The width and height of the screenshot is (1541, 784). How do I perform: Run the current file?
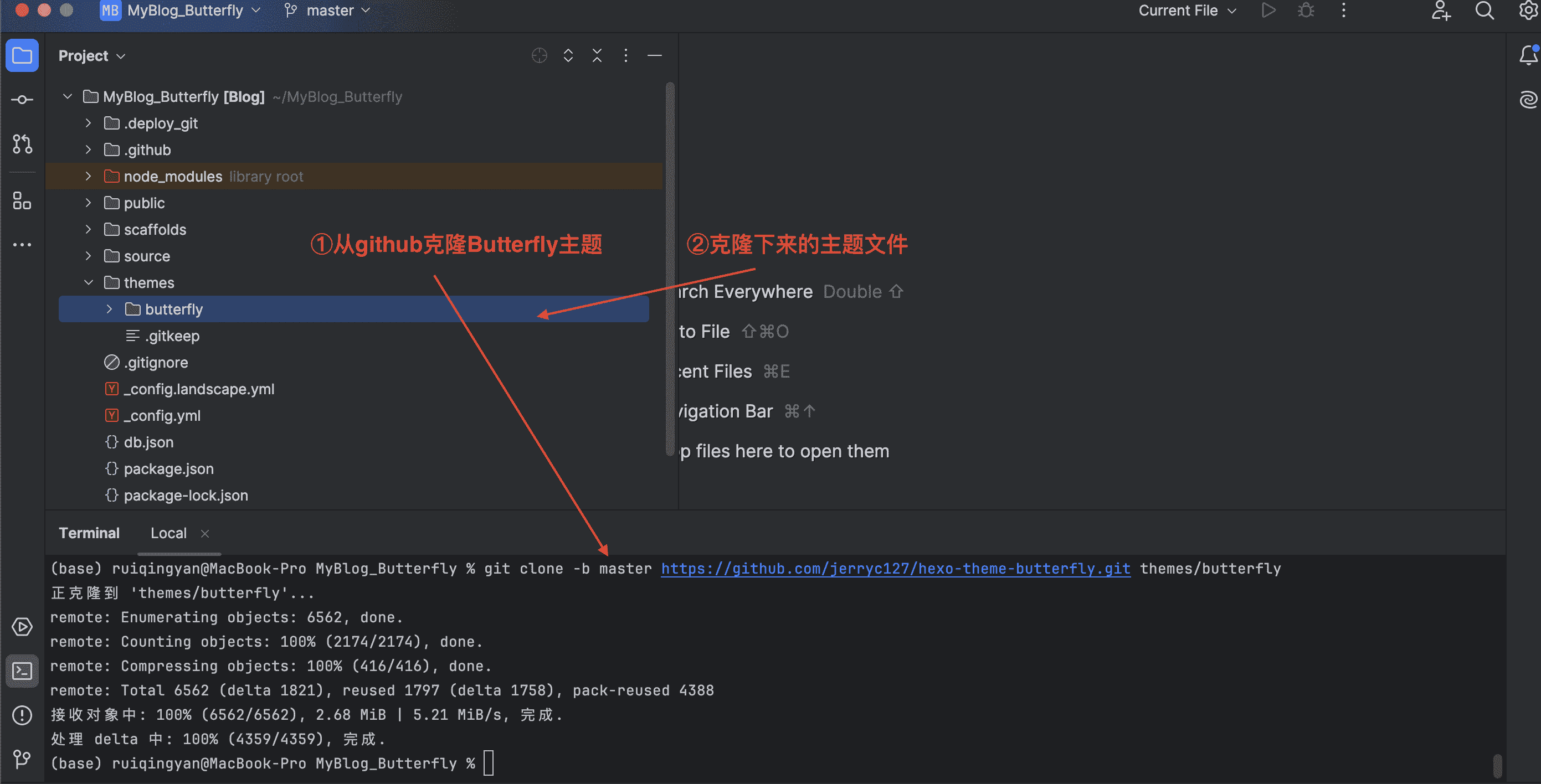(1268, 11)
